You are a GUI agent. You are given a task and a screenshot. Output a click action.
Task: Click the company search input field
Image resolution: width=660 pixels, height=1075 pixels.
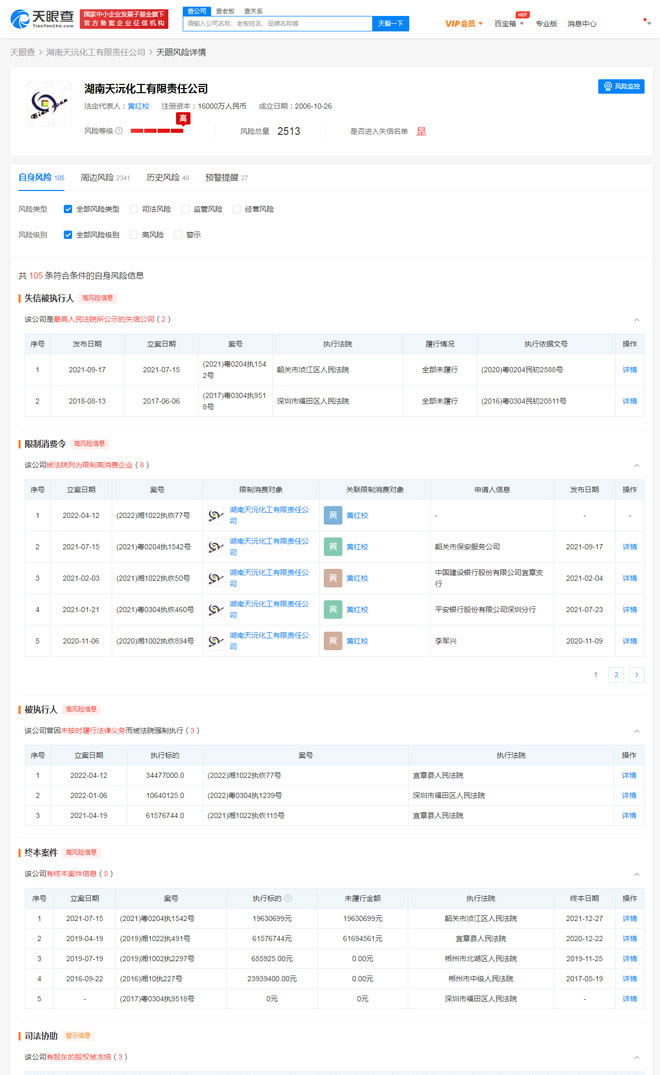[278, 23]
